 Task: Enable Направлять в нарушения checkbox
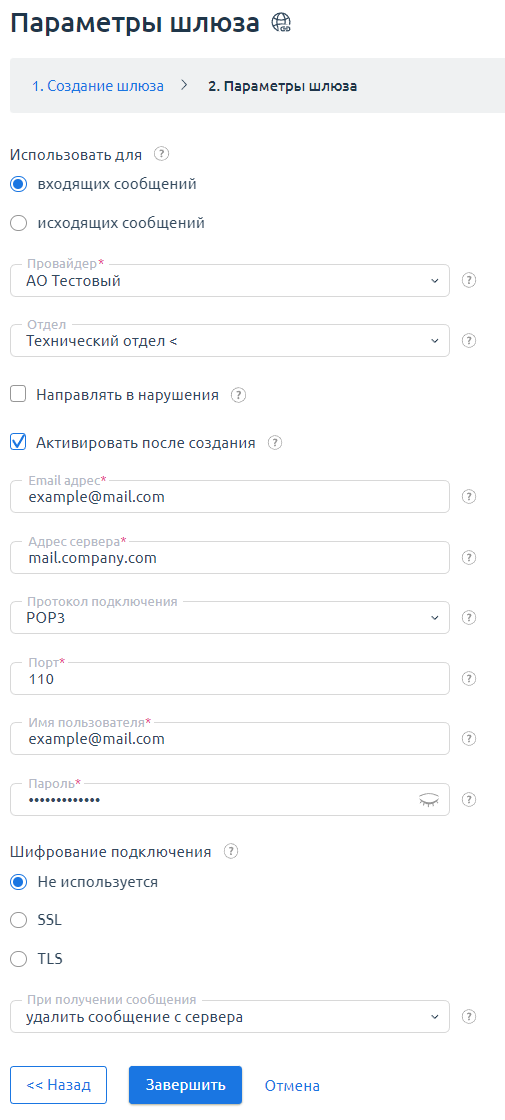pos(19,394)
